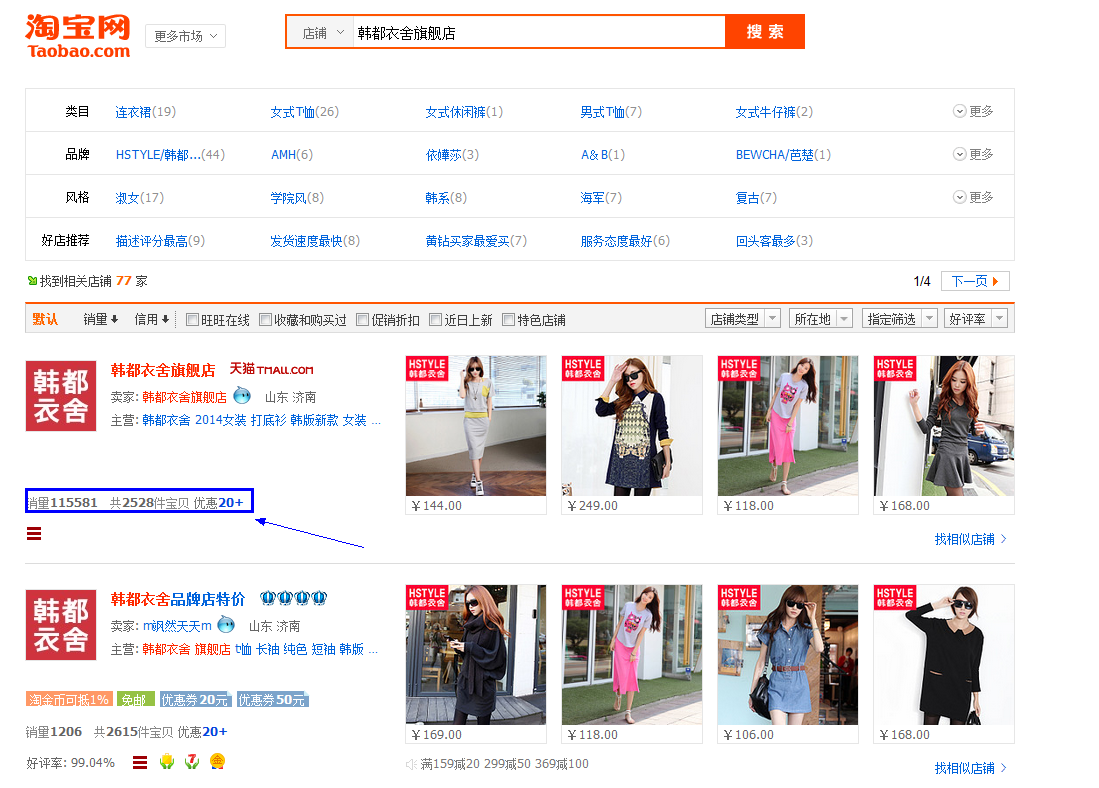1099x788 pixels.
Task: Click the 优惠券20元 coupon tag
Action: click(195, 699)
